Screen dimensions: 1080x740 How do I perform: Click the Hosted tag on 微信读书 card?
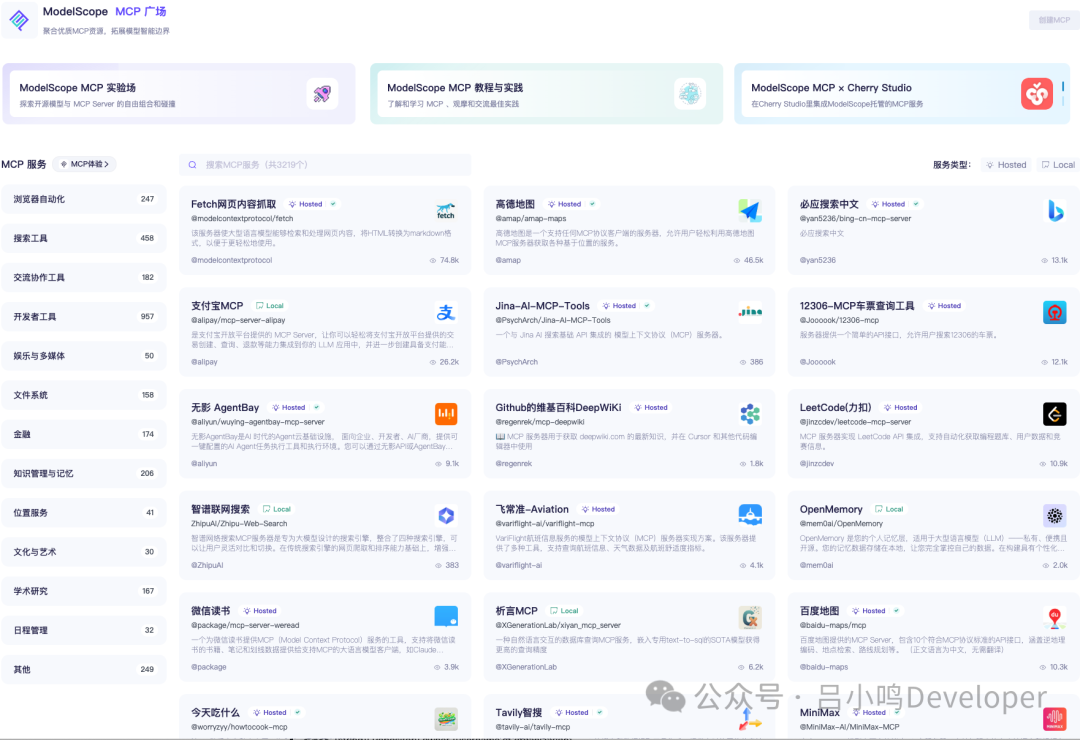click(260, 610)
